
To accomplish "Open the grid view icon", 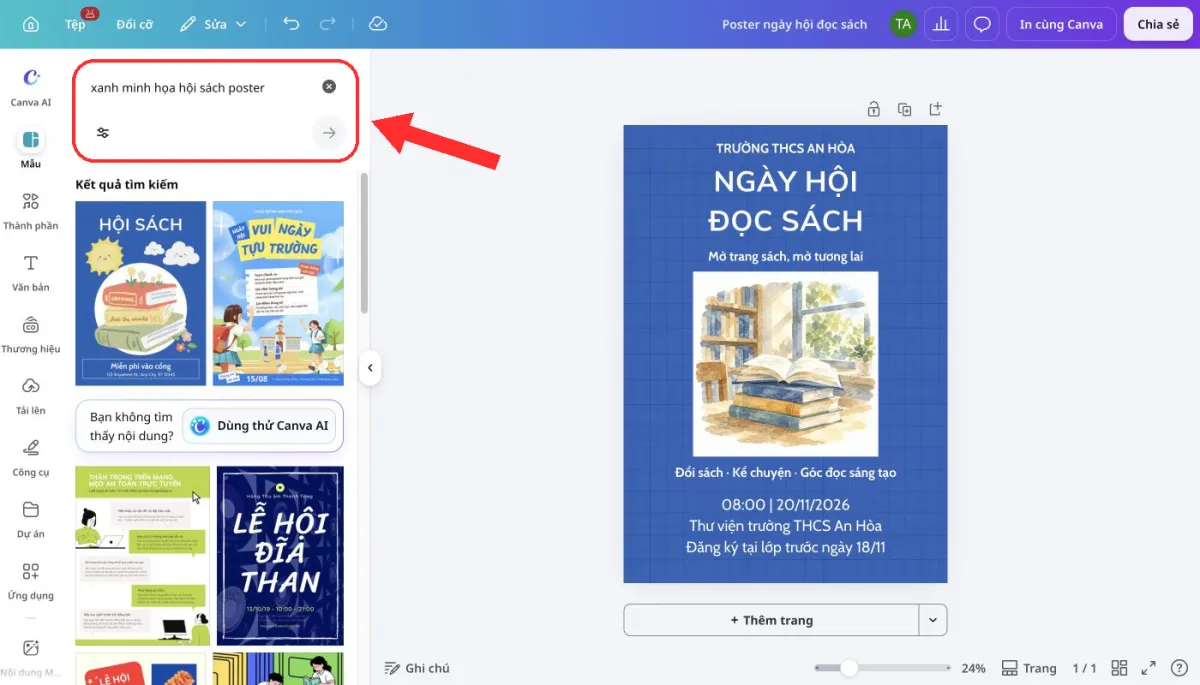I will pos(1119,668).
